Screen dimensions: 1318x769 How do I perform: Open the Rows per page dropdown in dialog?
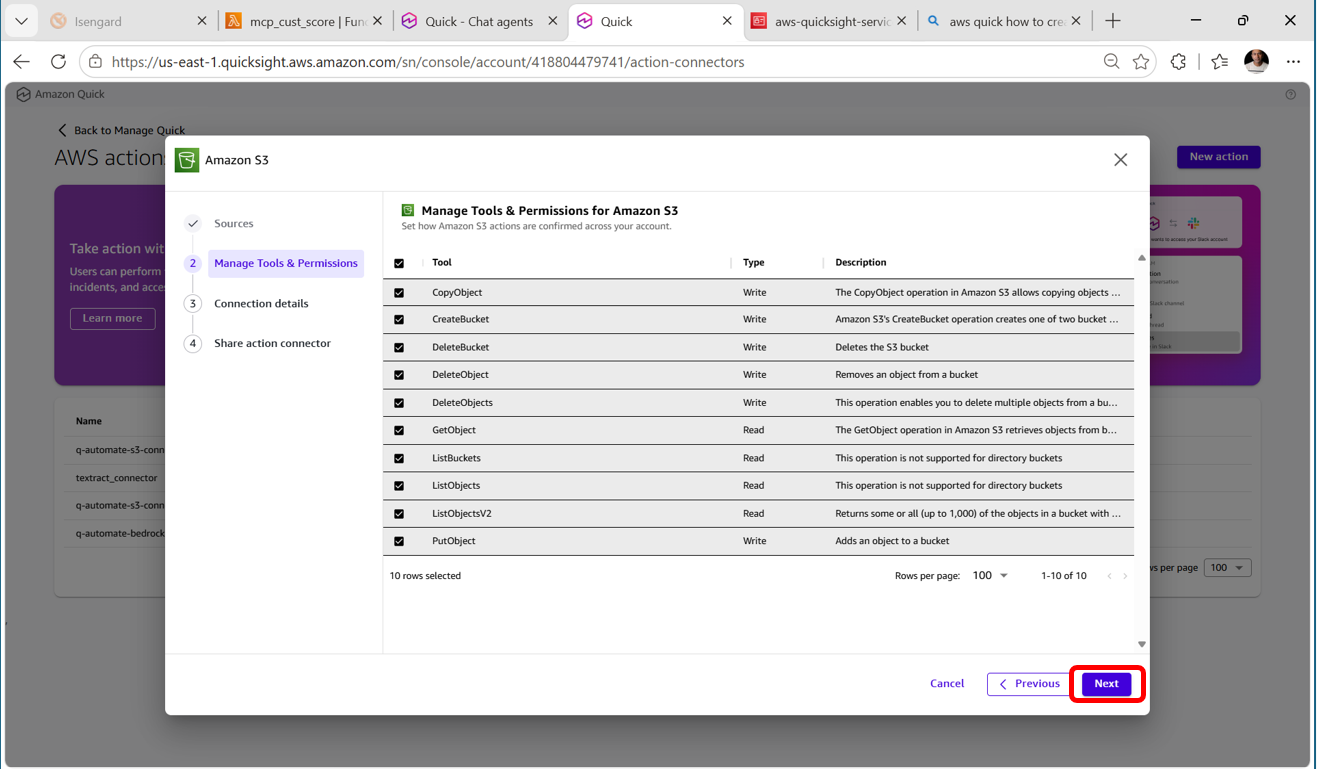(990, 576)
